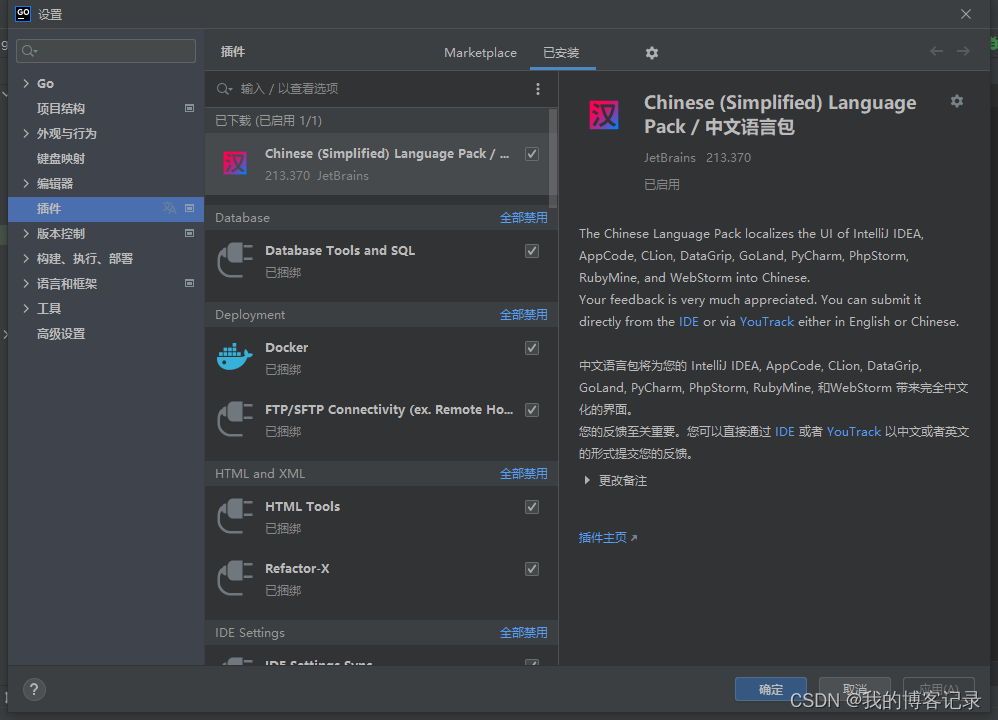Click the translate icon in the 插件 row
The image size is (998, 720).
coord(169,208)
